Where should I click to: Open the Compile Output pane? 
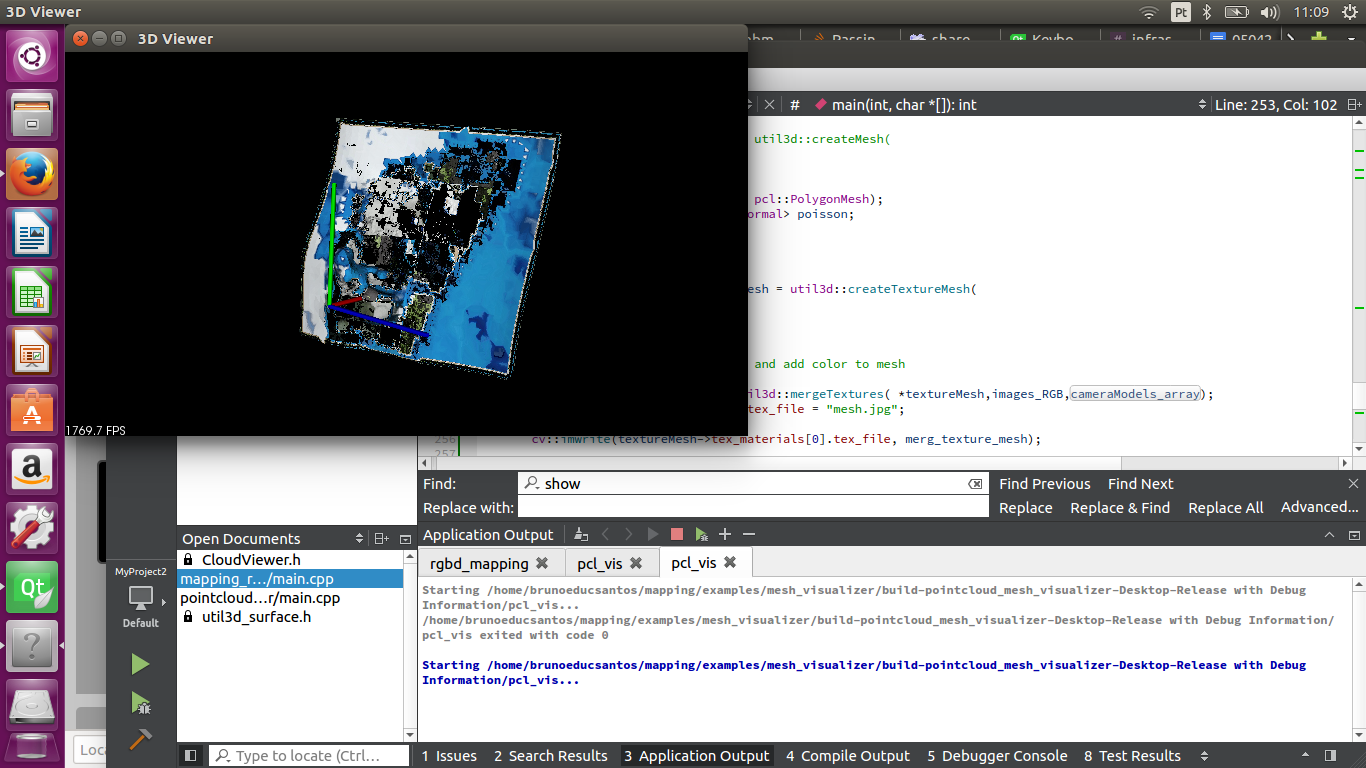click(x=847, y=756)
